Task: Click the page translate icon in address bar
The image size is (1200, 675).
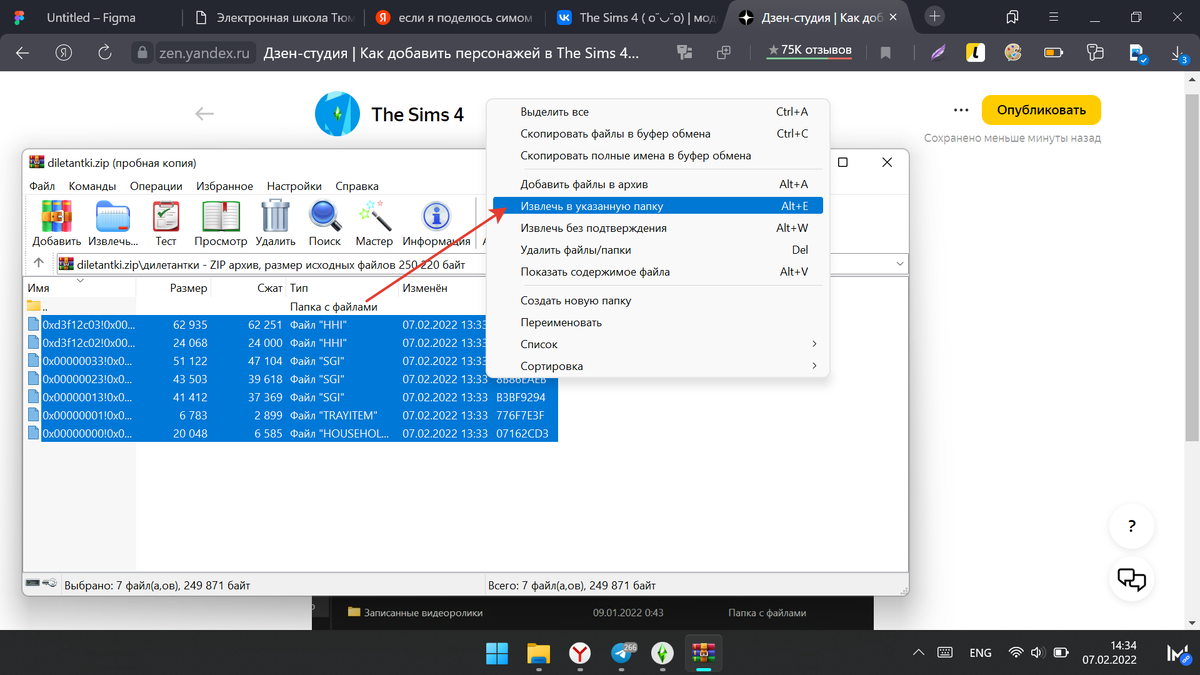Action: [x=685, y=53]
